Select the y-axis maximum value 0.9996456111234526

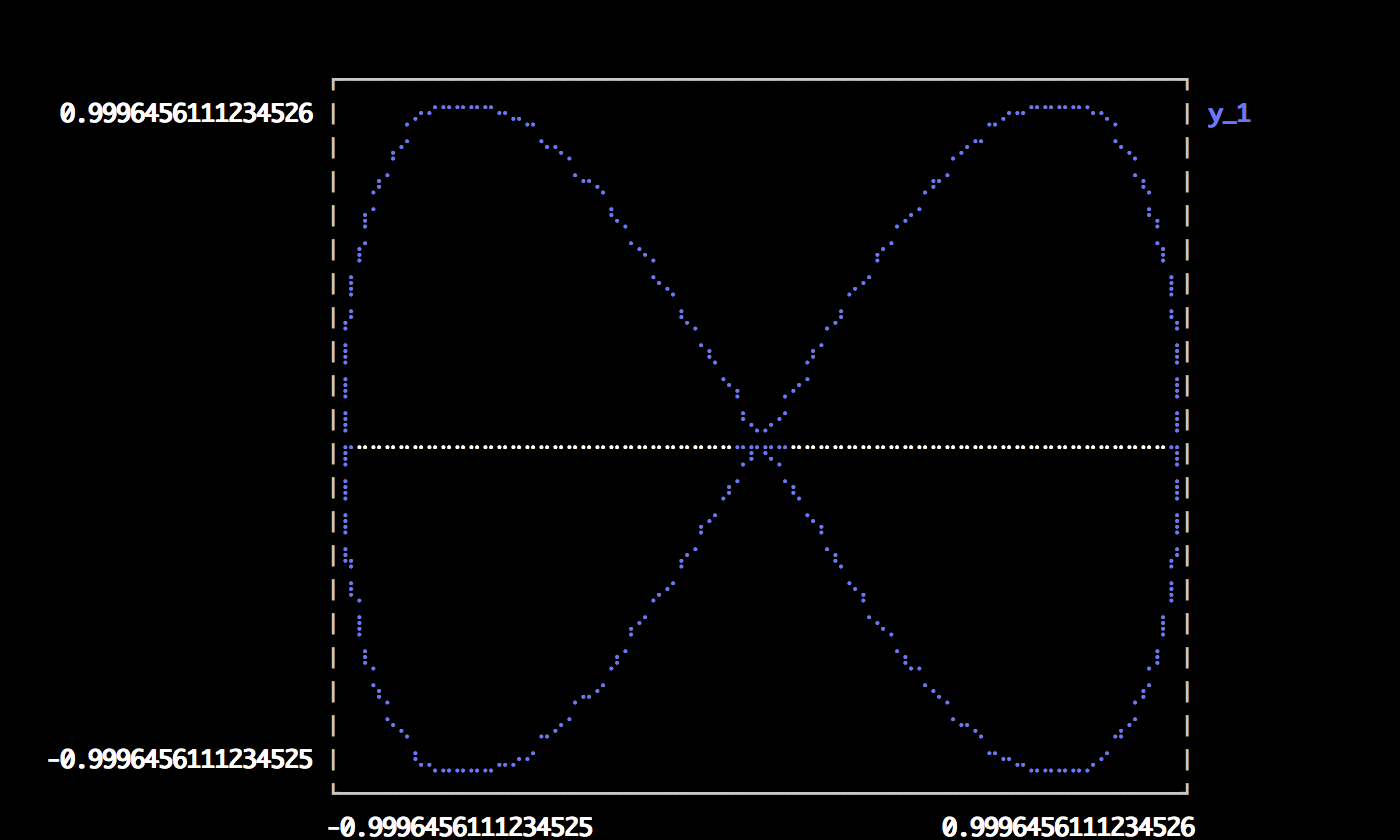click(x=186, y=114)
